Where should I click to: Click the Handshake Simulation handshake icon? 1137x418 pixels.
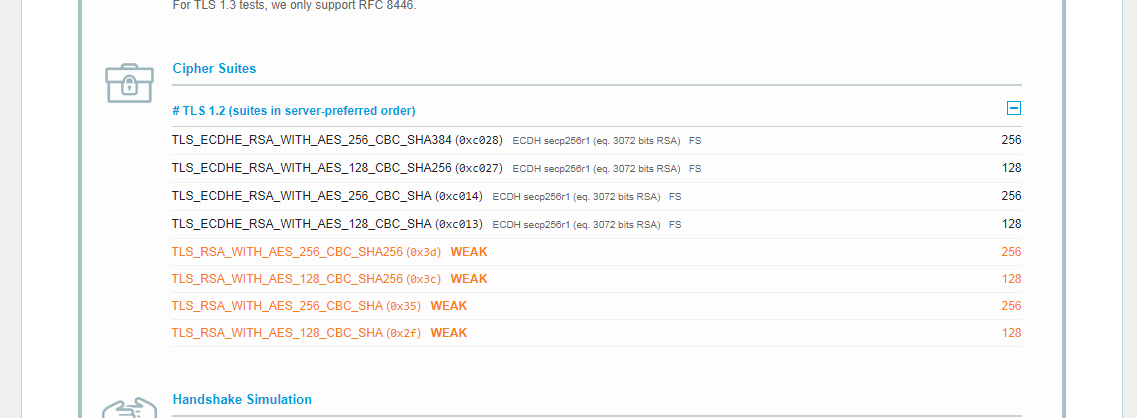pyautogui.click(x=129, y=408)
